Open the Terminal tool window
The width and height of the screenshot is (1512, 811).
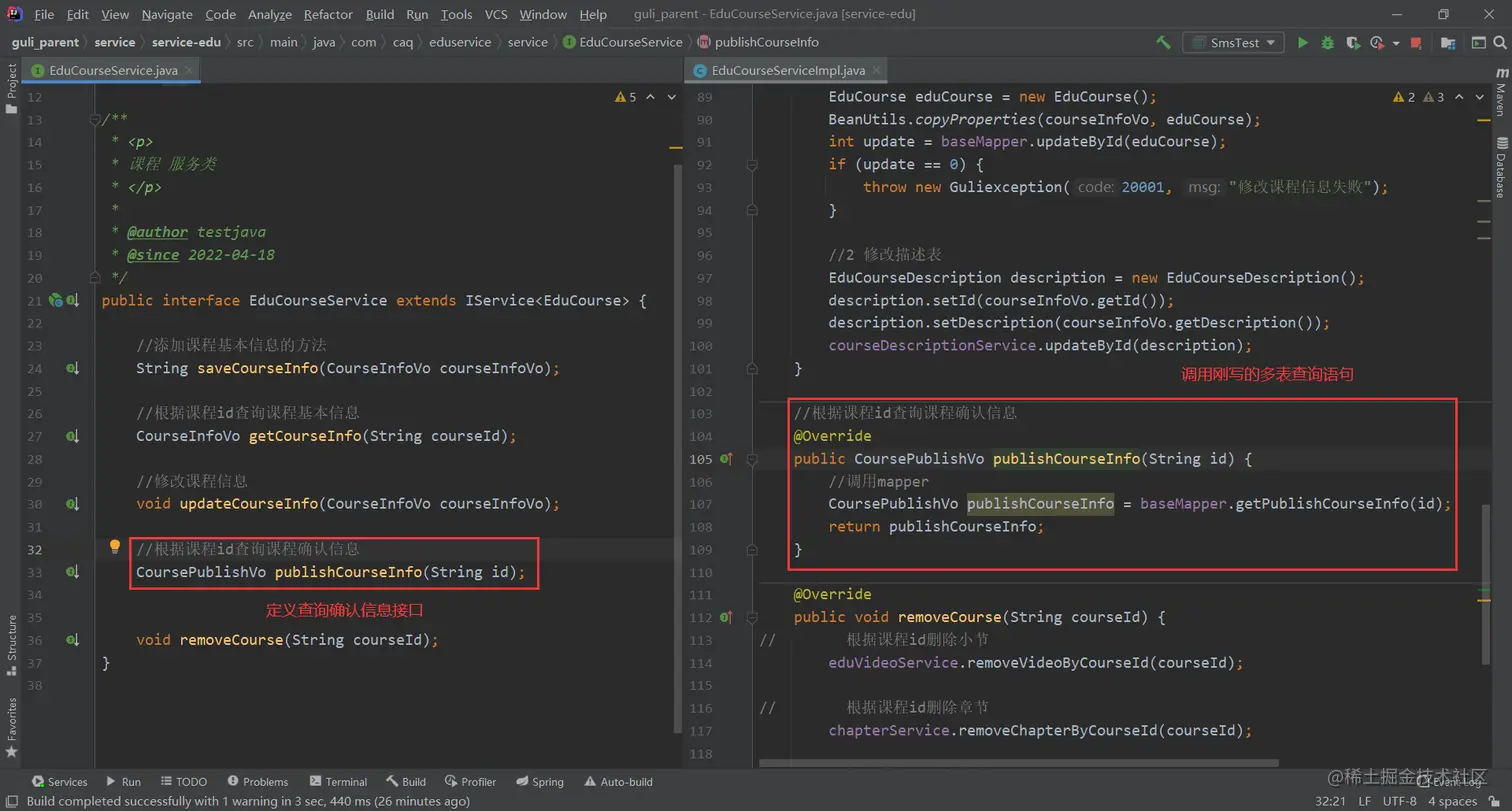click(x=338, y=781)
